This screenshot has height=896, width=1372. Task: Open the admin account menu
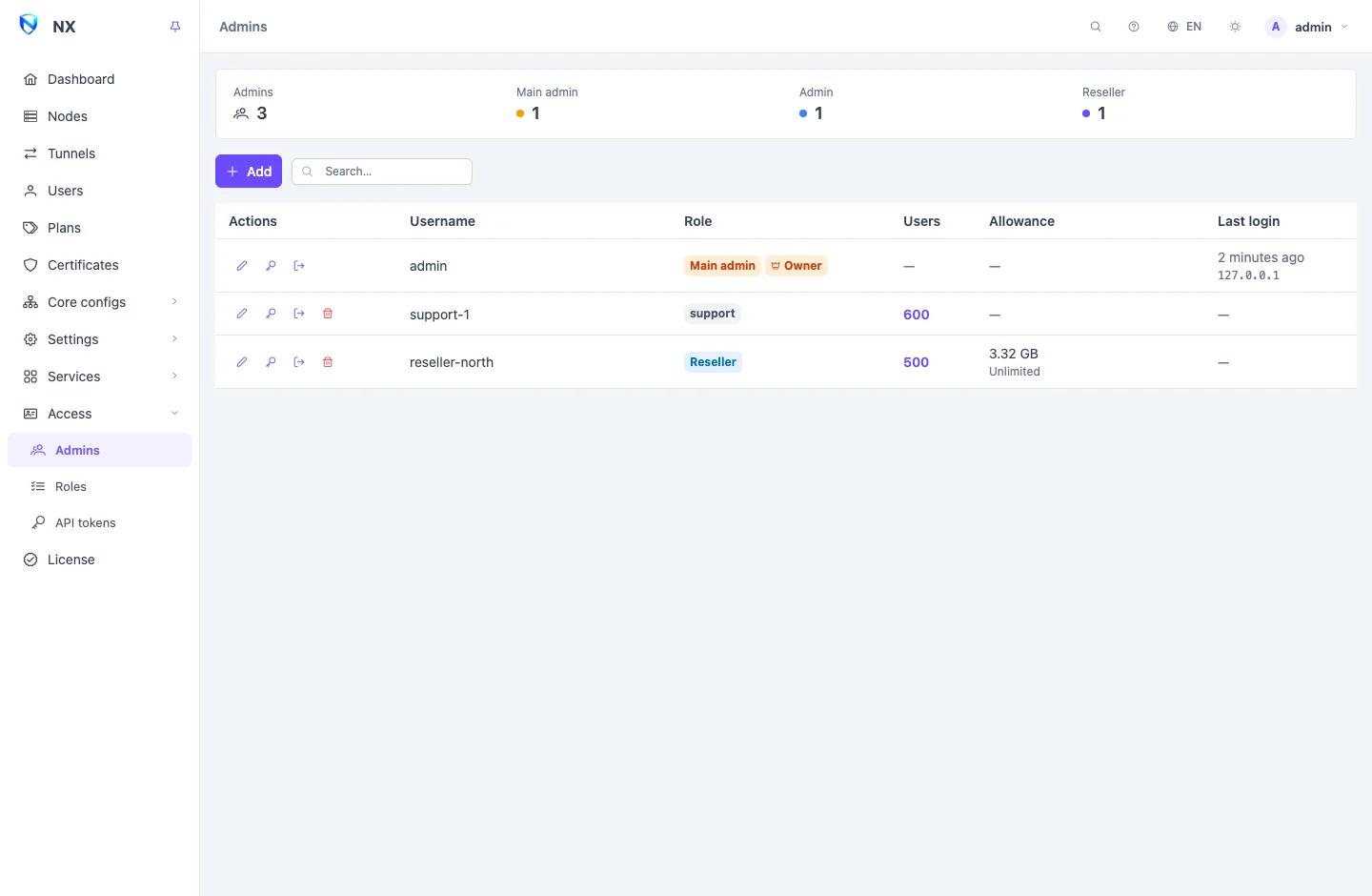pyautogui.click(x=1306, y=27)
